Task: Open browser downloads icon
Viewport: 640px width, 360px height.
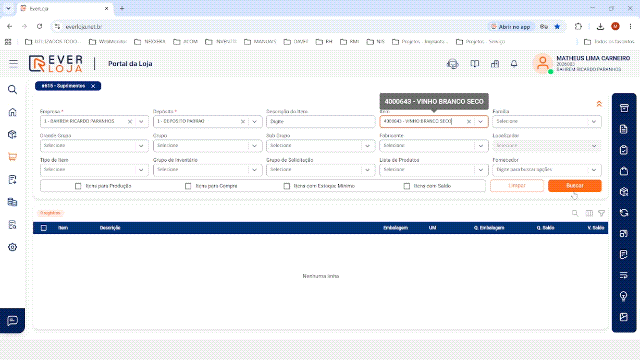Action: [600, 27]
